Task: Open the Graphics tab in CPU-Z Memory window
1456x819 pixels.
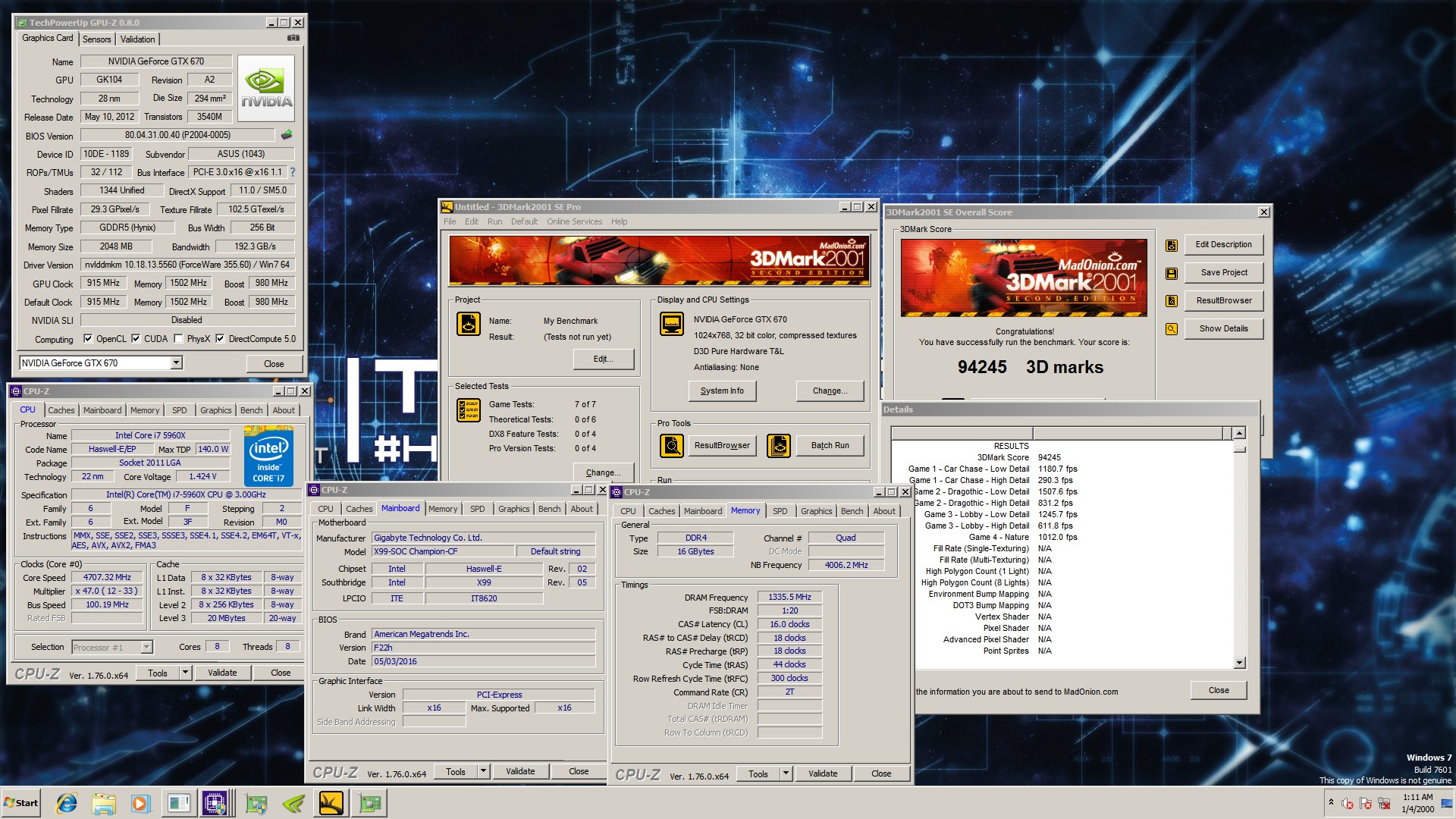Action: coord(816,512)
